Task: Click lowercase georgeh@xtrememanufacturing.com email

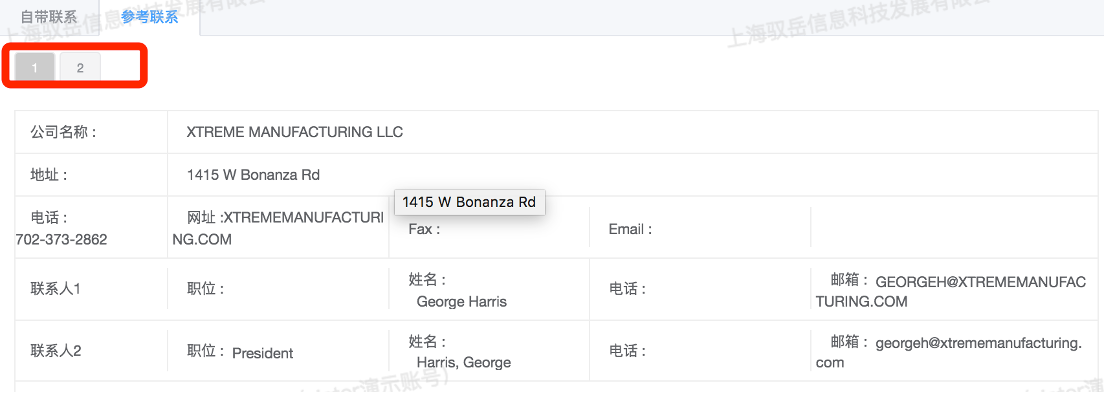Action: (951, 352)
